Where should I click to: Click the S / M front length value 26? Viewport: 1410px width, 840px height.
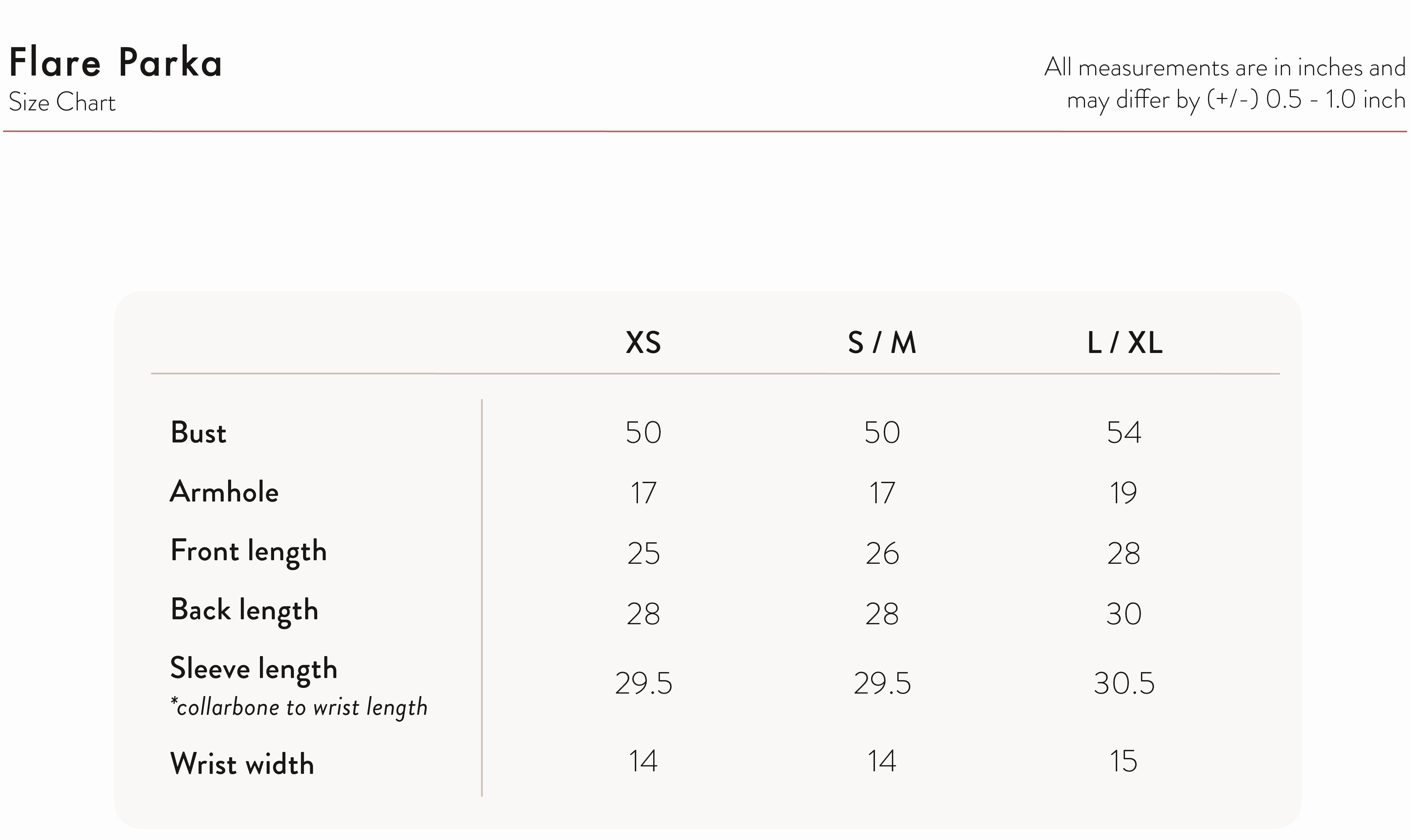882,553
